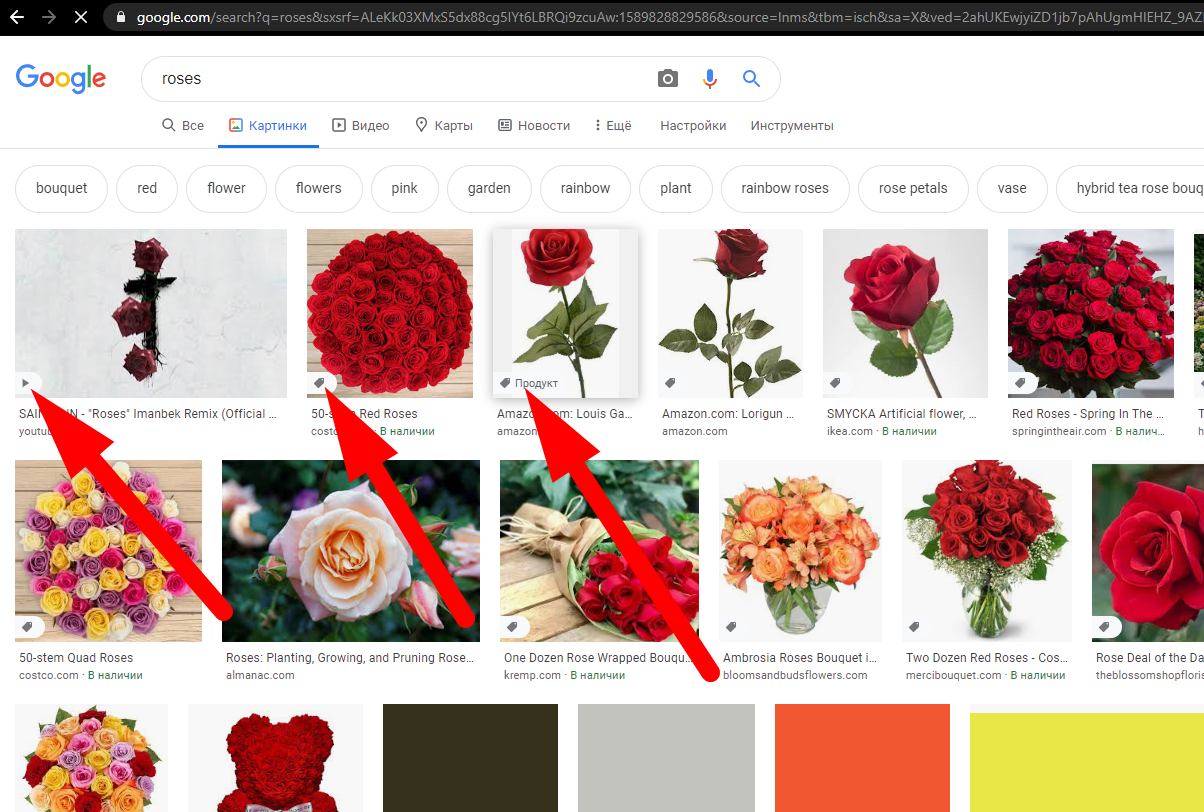Viewport: 1204px width, 812px height.
Task: Open the Все search tab
Action: pos(183,125)
